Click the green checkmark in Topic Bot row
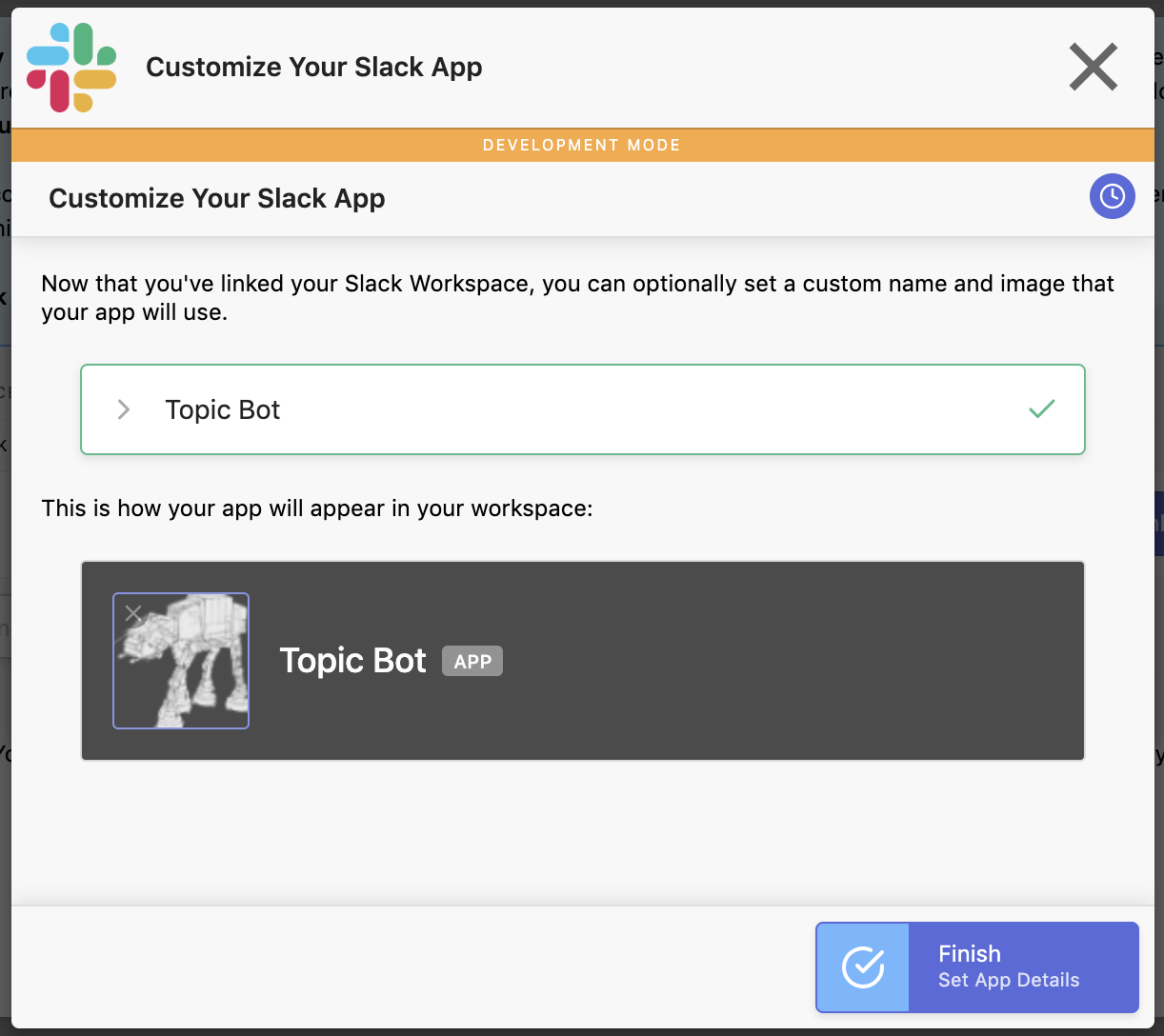 (1042, 409)
